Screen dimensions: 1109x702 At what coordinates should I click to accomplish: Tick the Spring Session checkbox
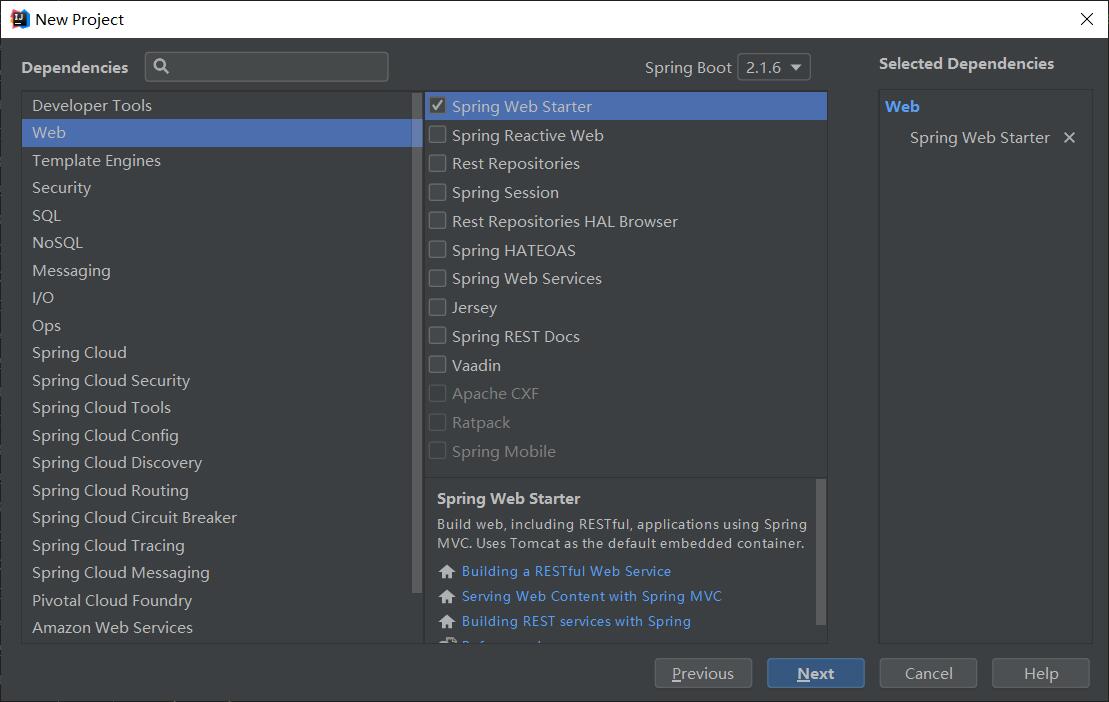tap(438, 192)
